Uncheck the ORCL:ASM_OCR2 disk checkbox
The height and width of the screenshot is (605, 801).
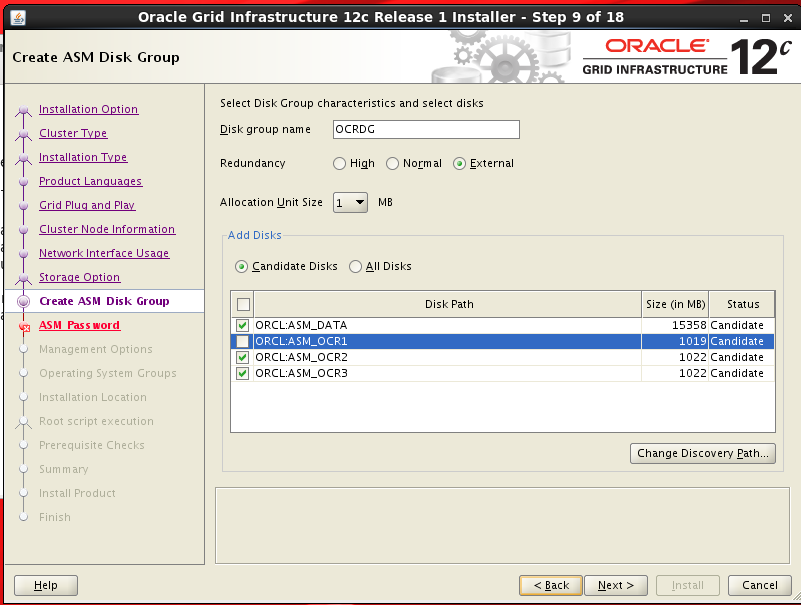242,357
